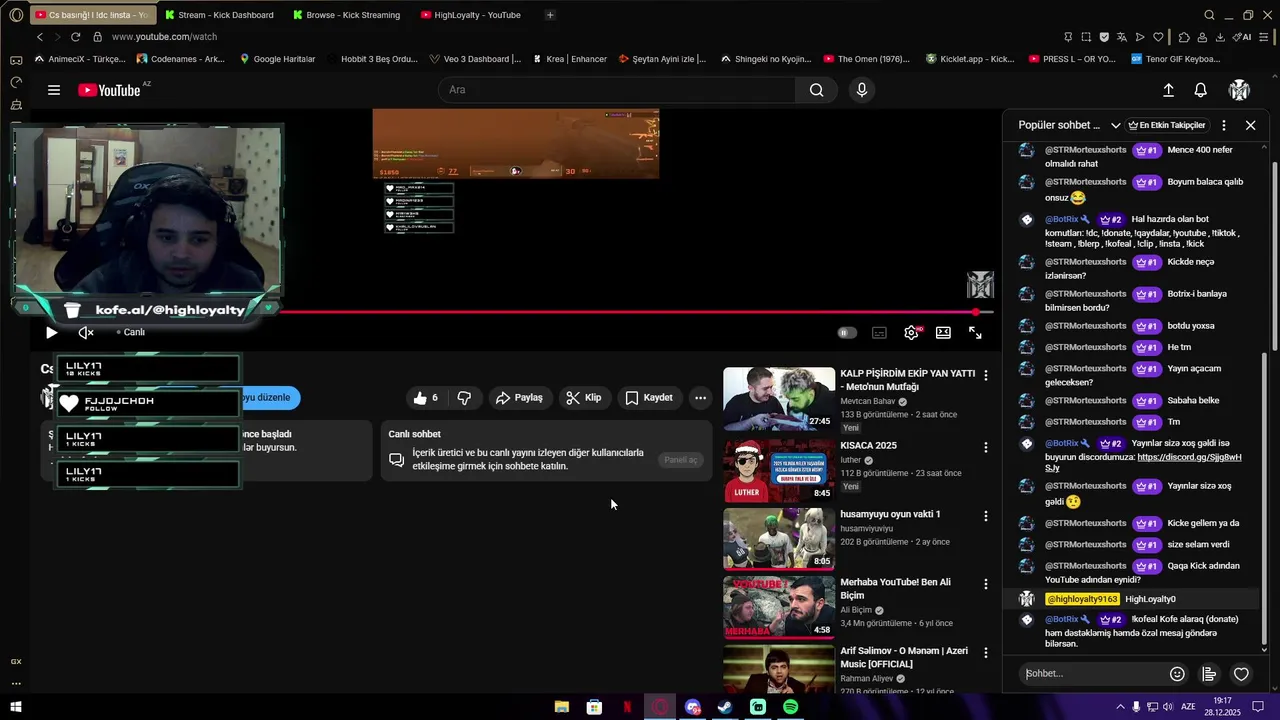Show hidden system tray icons
1280x720 pixels.
click(1120, 707)
